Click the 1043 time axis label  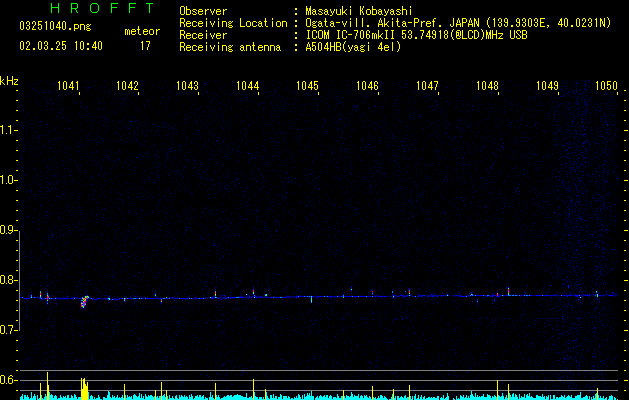coord(187,85)
